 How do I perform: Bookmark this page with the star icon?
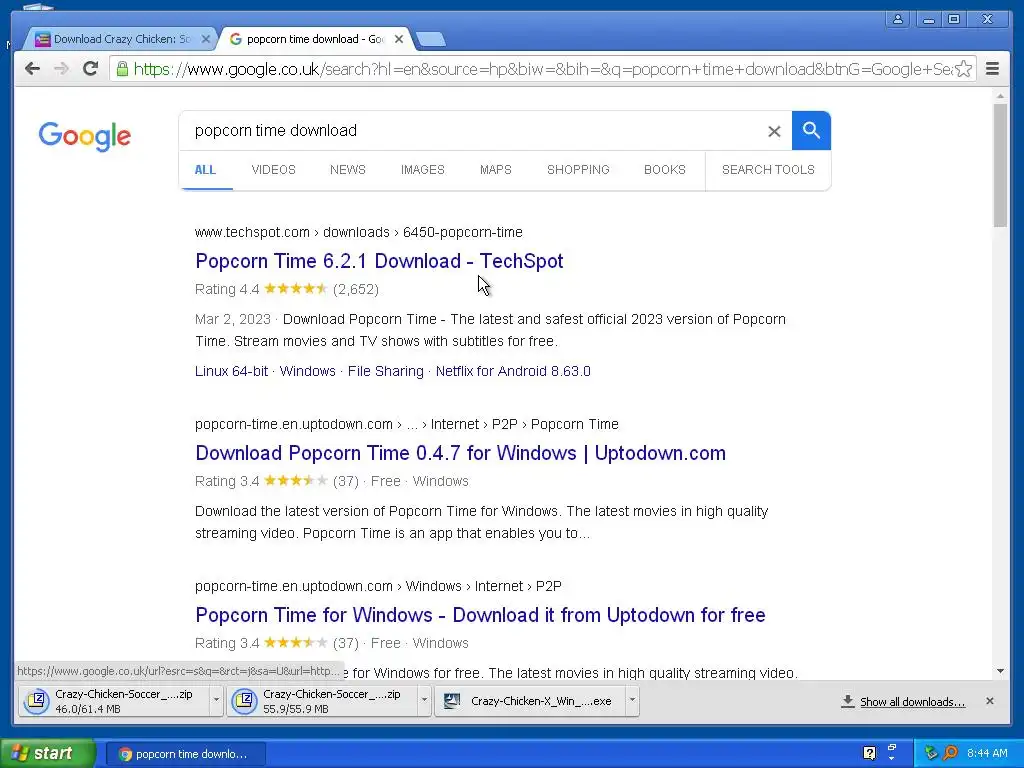(x=963, y=69)
